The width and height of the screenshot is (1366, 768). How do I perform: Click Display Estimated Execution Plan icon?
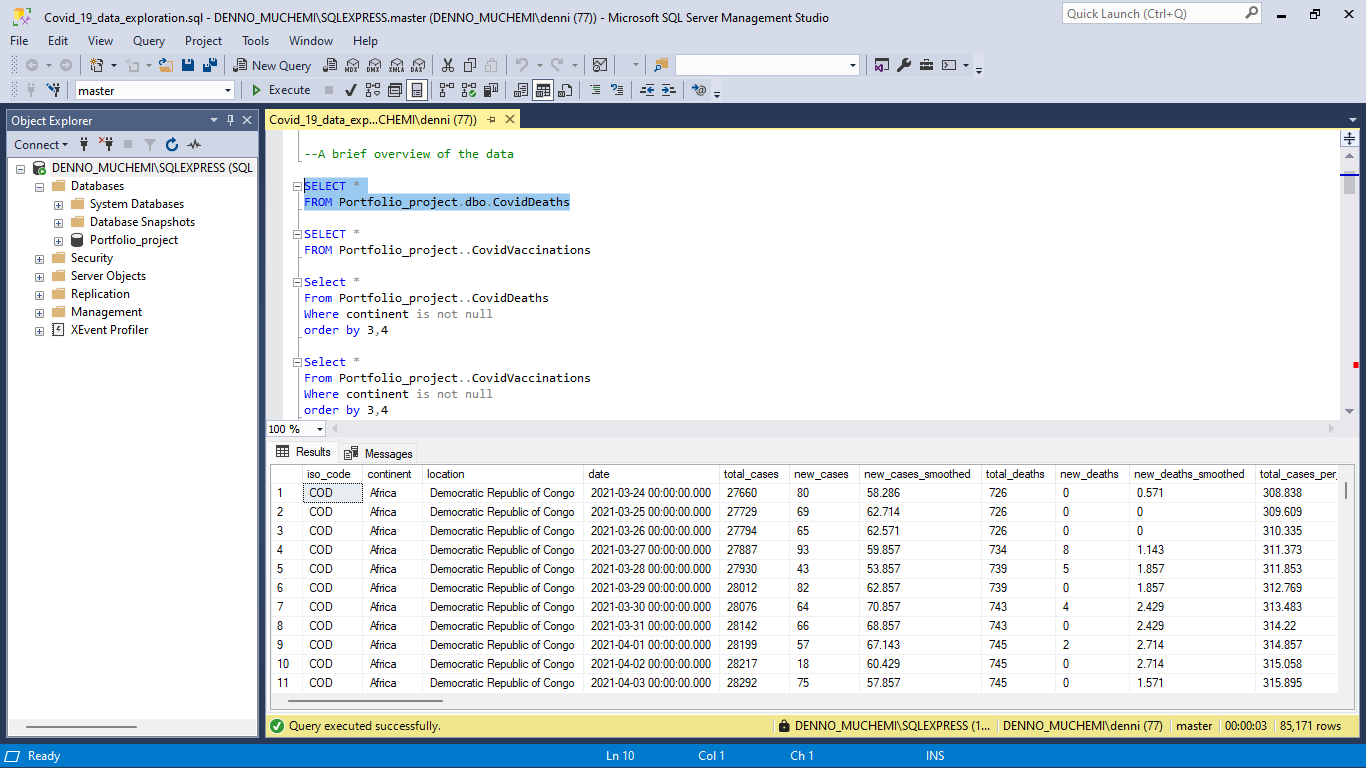[373, 90]
